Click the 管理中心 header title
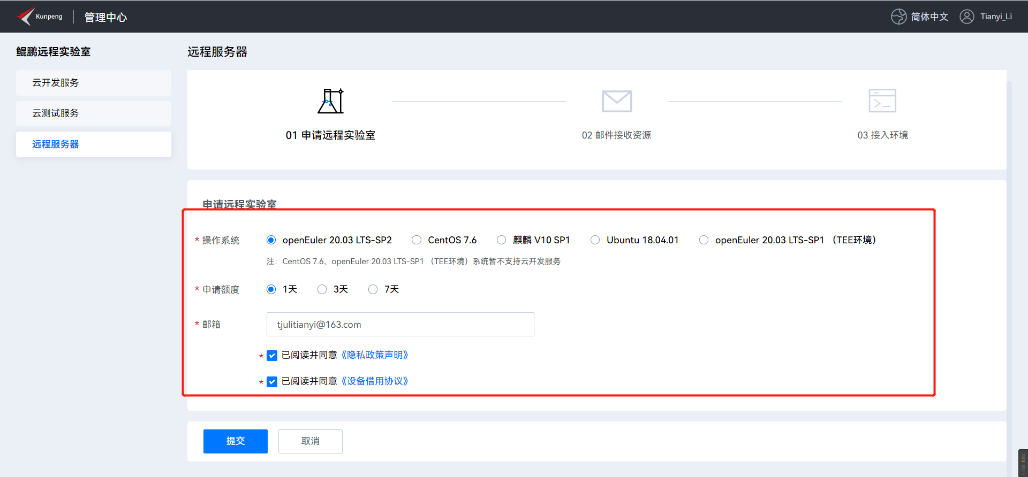 click(106, 17)
